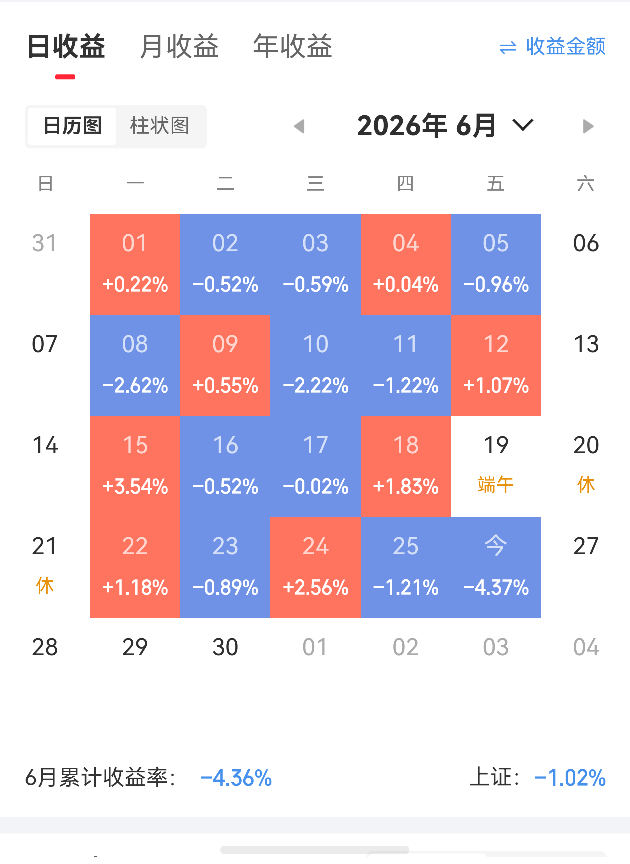Expand the 2026年 6月 month picker chevron

(523, 125)
